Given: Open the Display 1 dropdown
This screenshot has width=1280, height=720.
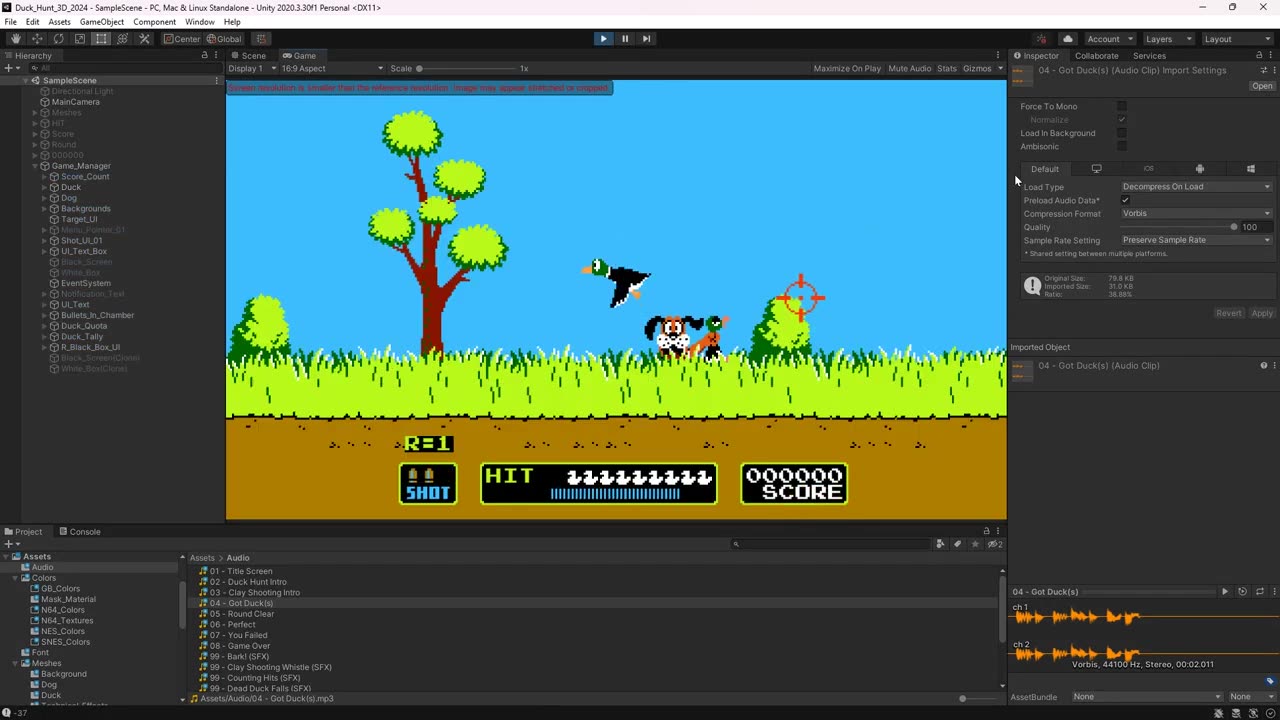Looking at the screenshot, I should pos(251,69).
